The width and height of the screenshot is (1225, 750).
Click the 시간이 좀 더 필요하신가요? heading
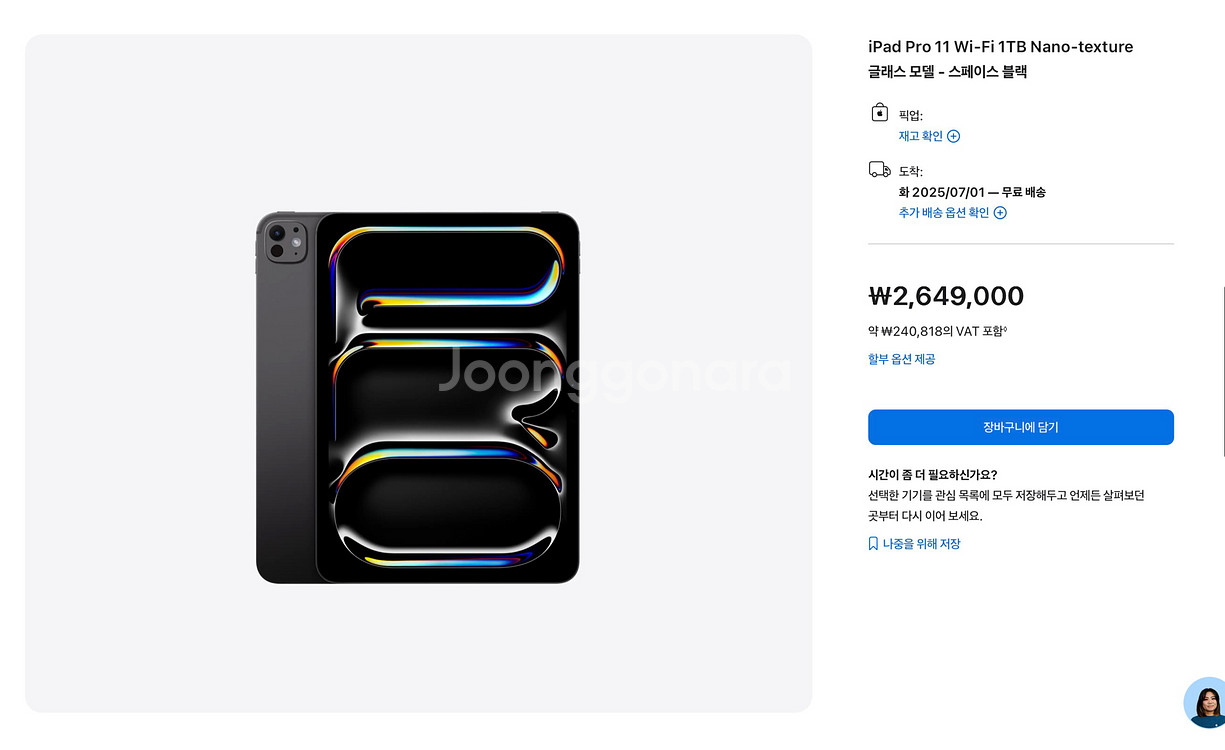(933, 475)
